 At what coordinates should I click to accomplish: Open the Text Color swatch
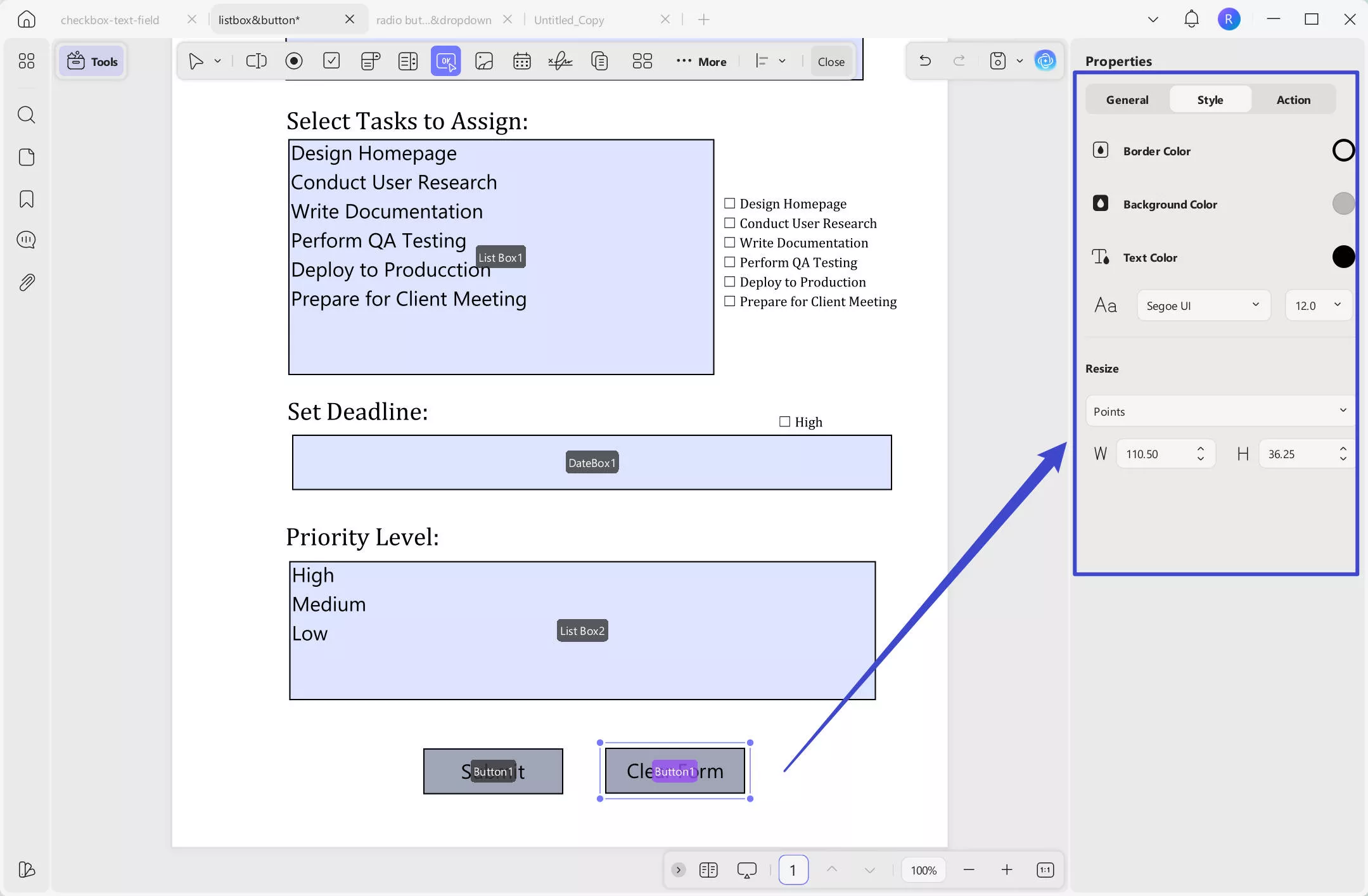(1343, 257)
